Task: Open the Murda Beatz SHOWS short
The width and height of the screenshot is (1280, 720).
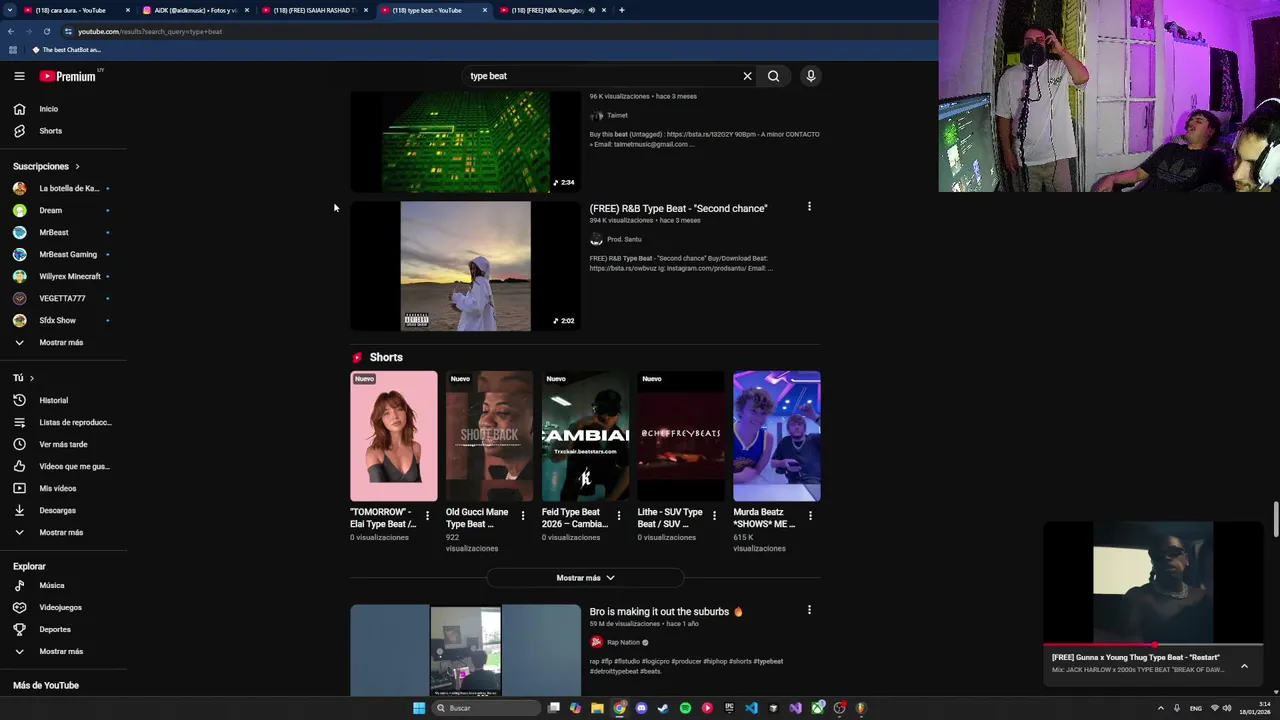Action: (x=777, y=436)
